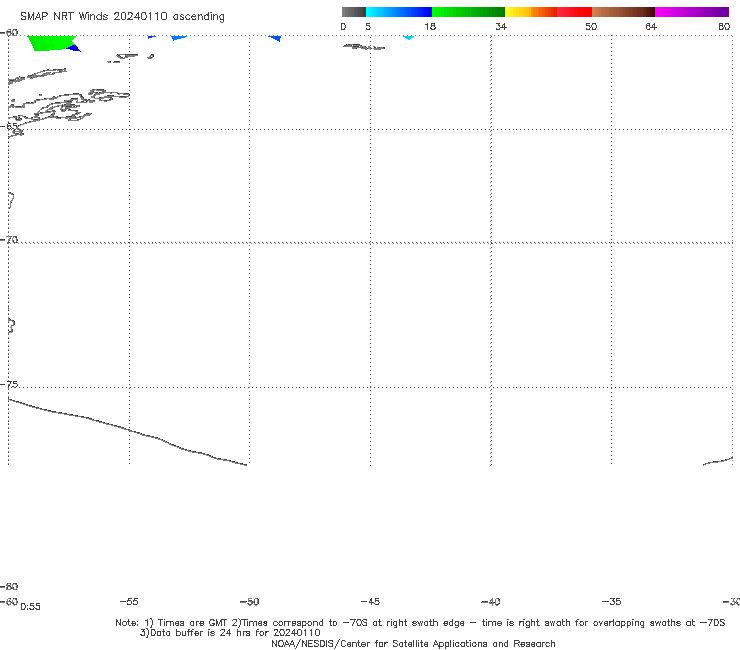Click the longitude label -55
The image size is (740, 650).
coord(129,601)
